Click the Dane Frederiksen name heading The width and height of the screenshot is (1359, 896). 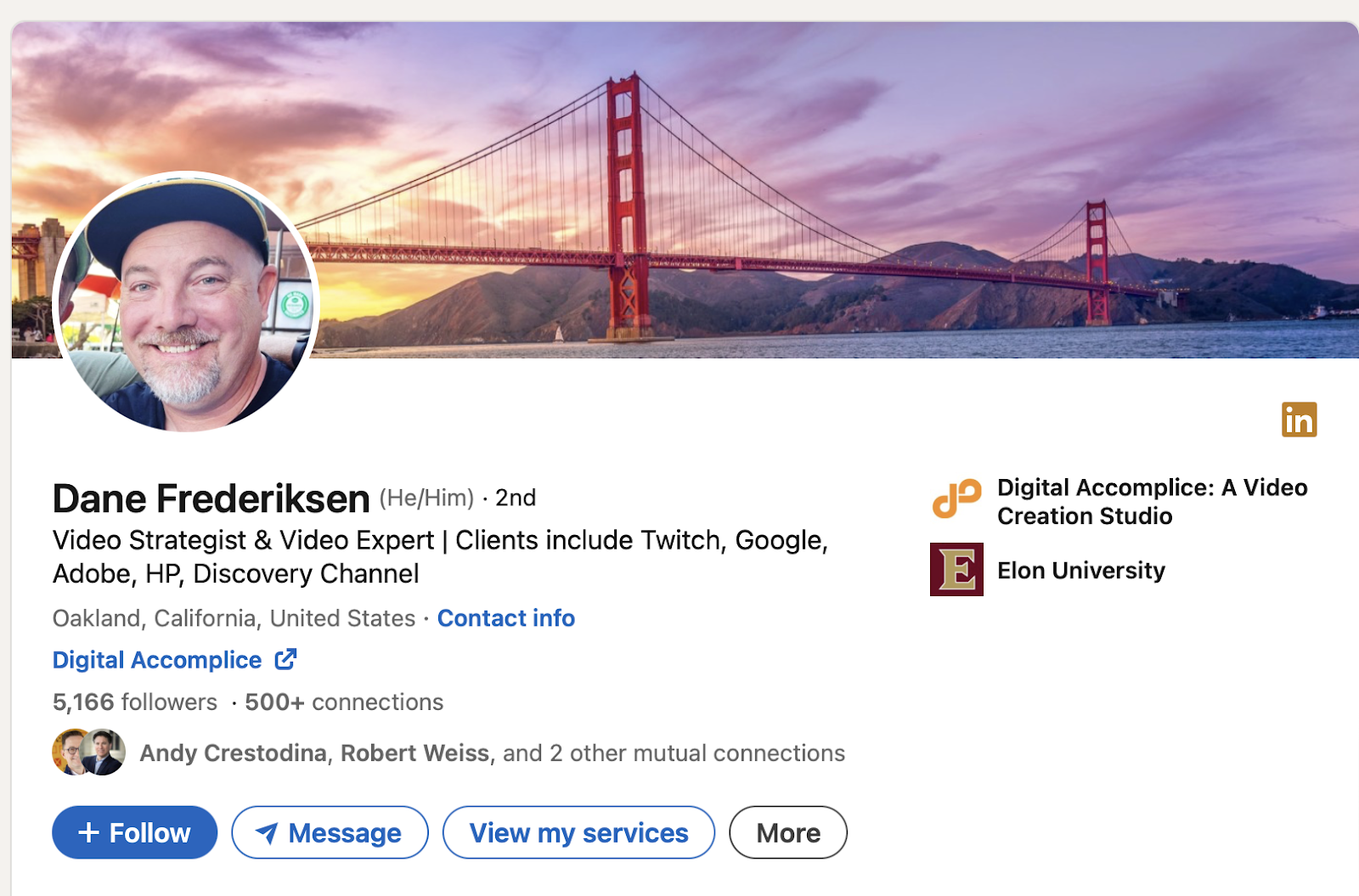click(211, 499)
